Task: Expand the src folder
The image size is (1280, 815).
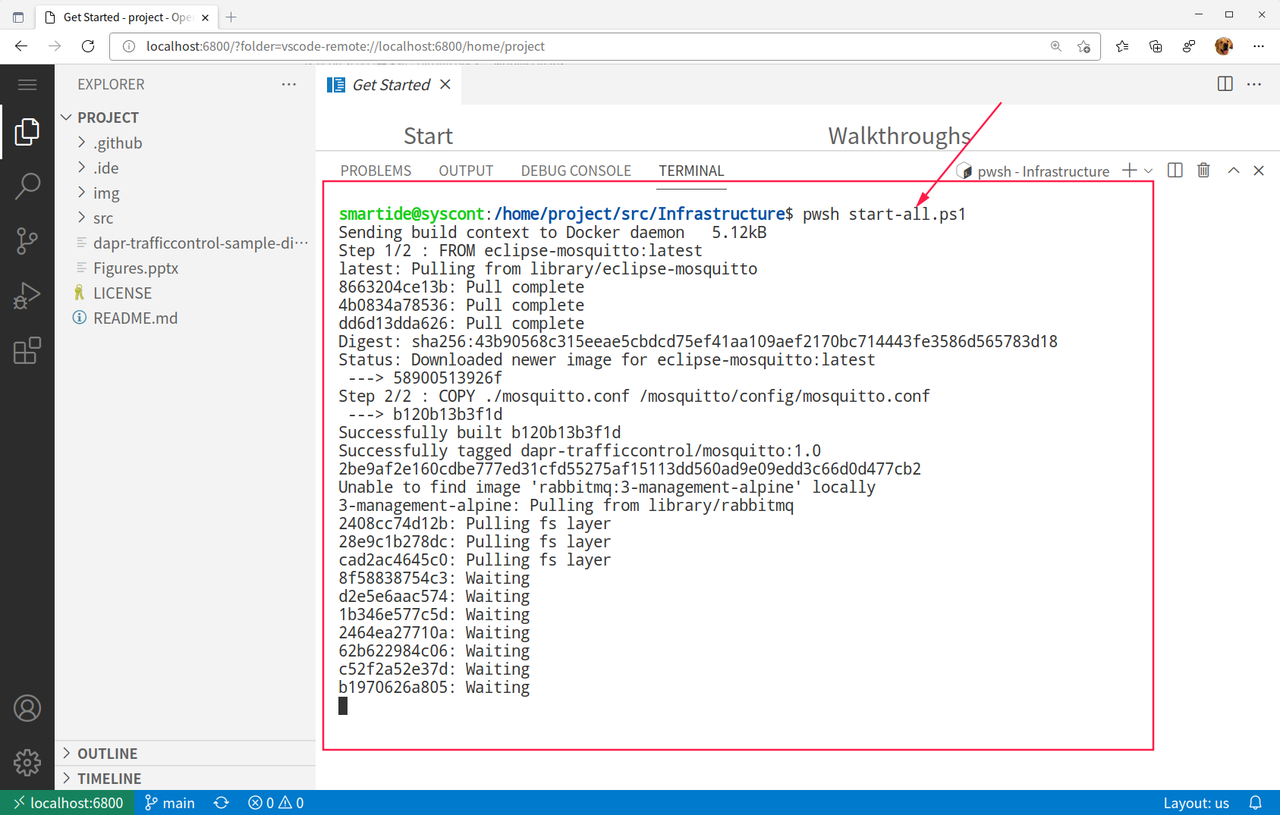Action: pyautogui.click(x=185, y=218)
